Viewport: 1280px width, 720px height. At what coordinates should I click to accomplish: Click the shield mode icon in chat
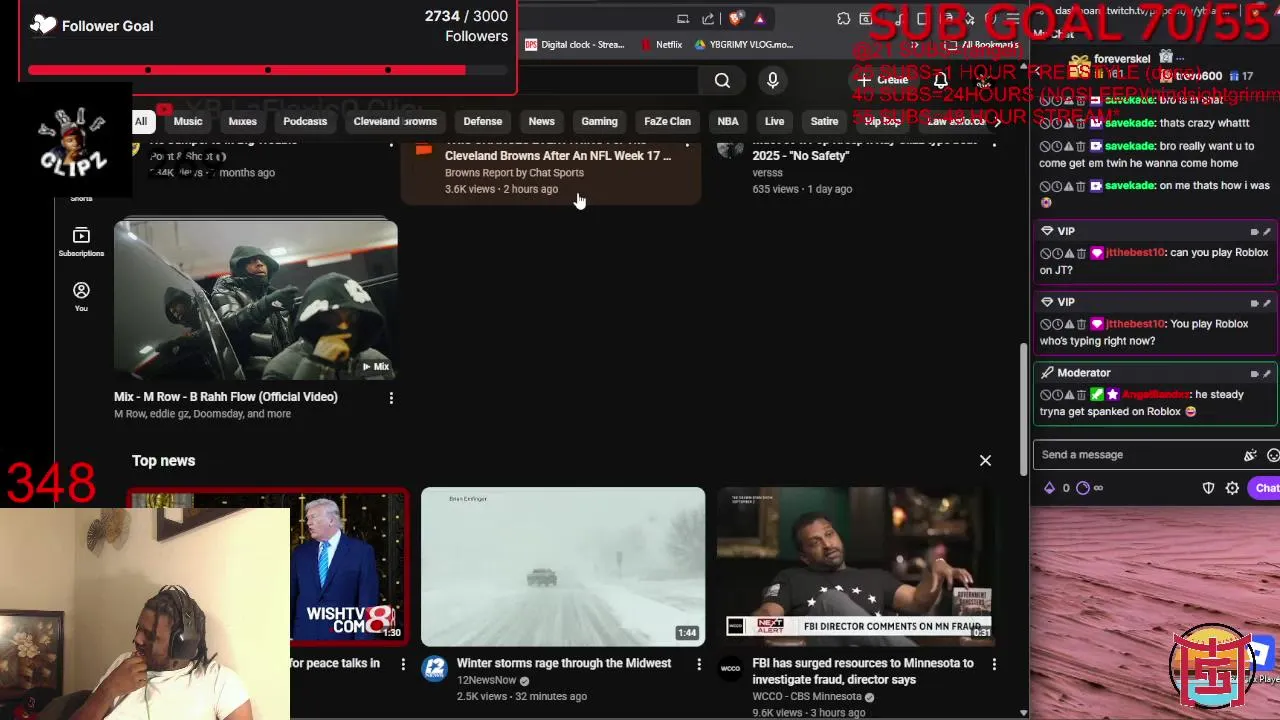coord(1208,488)
